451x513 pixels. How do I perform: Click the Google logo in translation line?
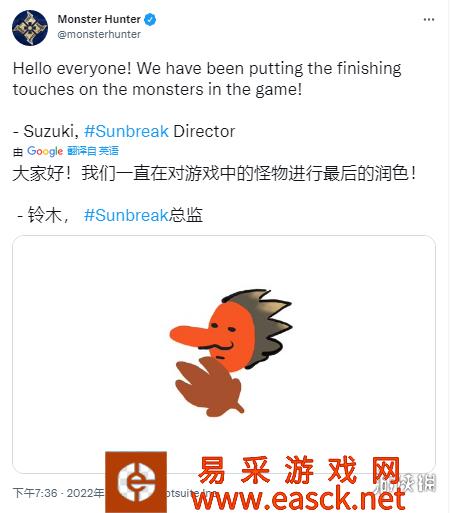[45, 151]
